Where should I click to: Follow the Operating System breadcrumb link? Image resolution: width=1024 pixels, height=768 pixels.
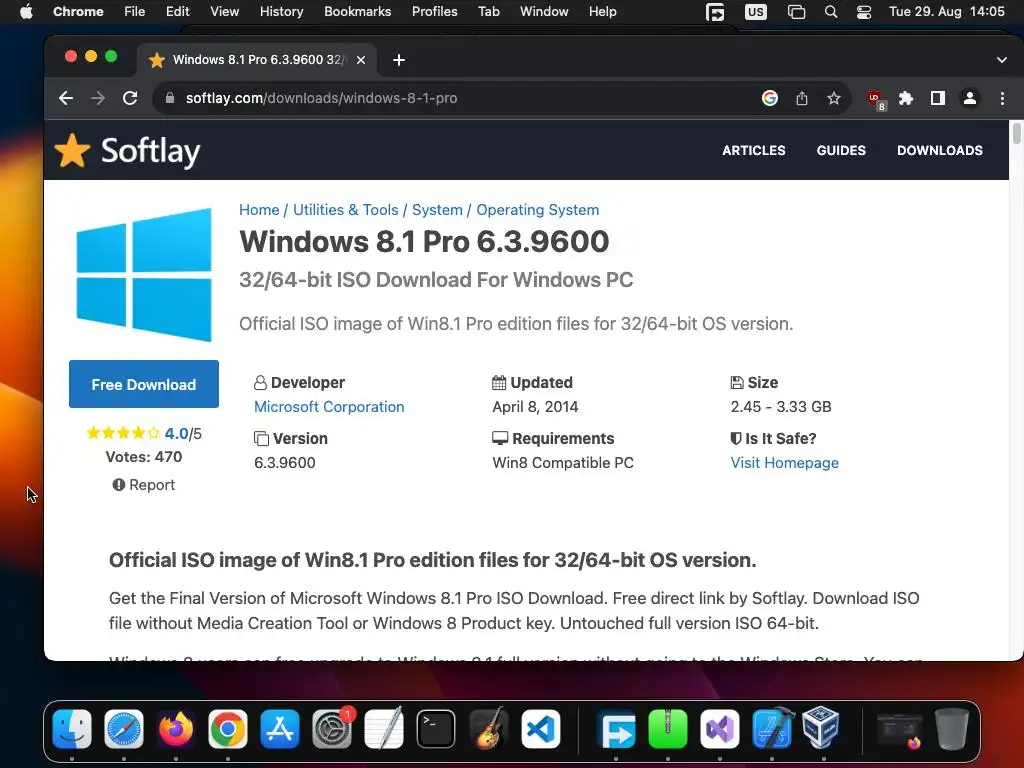click(x=537, y=210)
